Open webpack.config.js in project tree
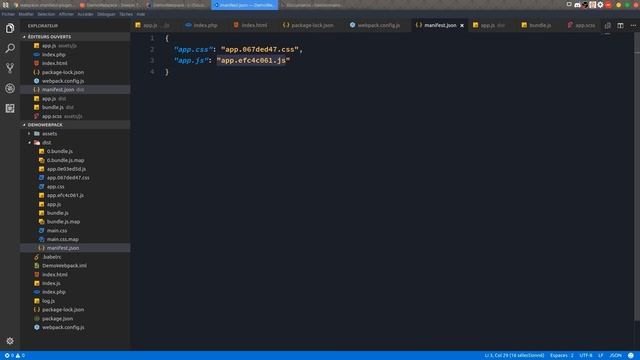 click(63, 327)
